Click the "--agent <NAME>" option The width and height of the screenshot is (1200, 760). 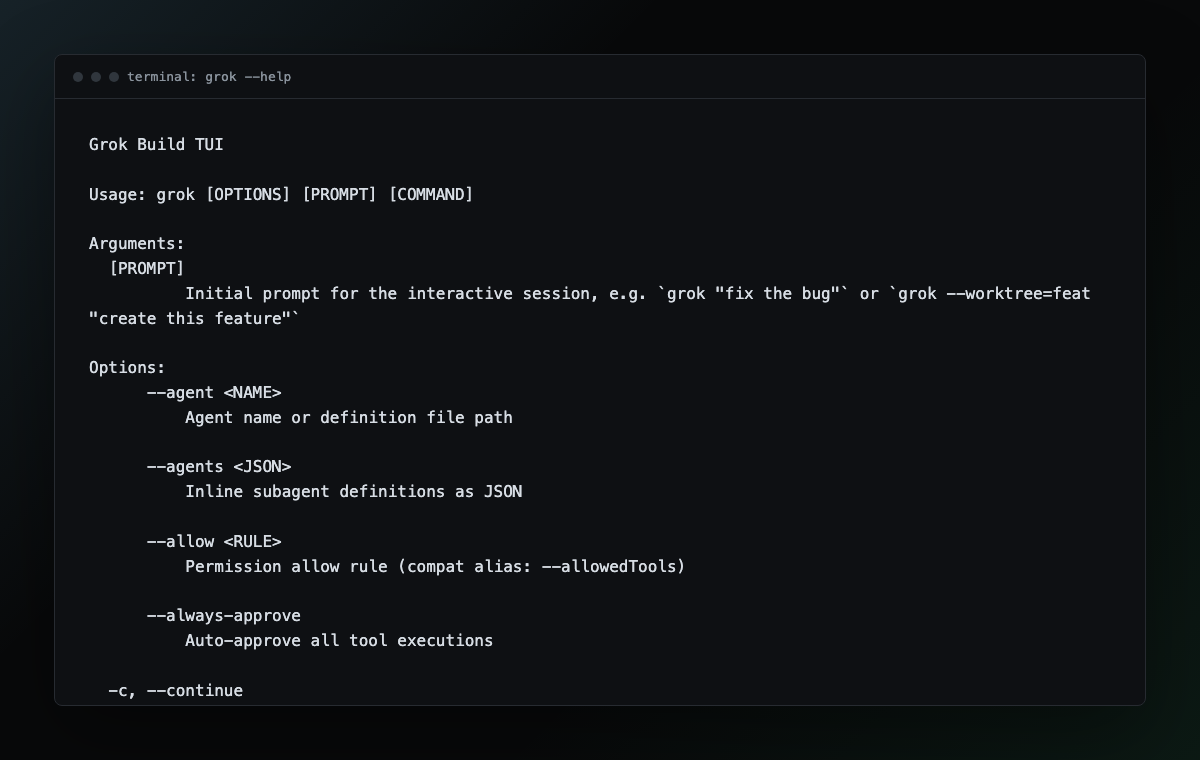point(214,392)
